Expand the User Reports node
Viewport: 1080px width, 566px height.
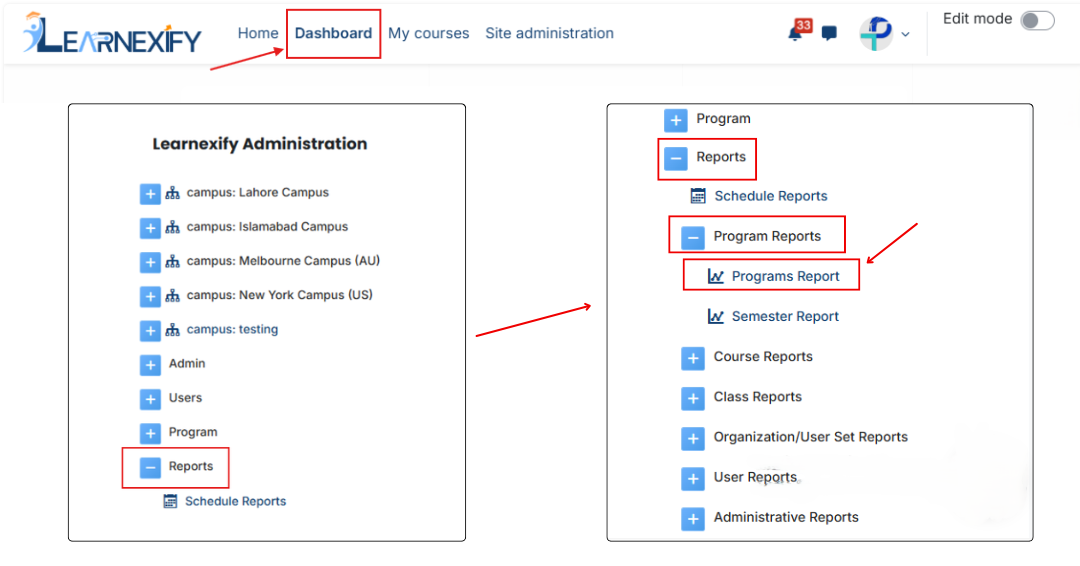[693, 479]
